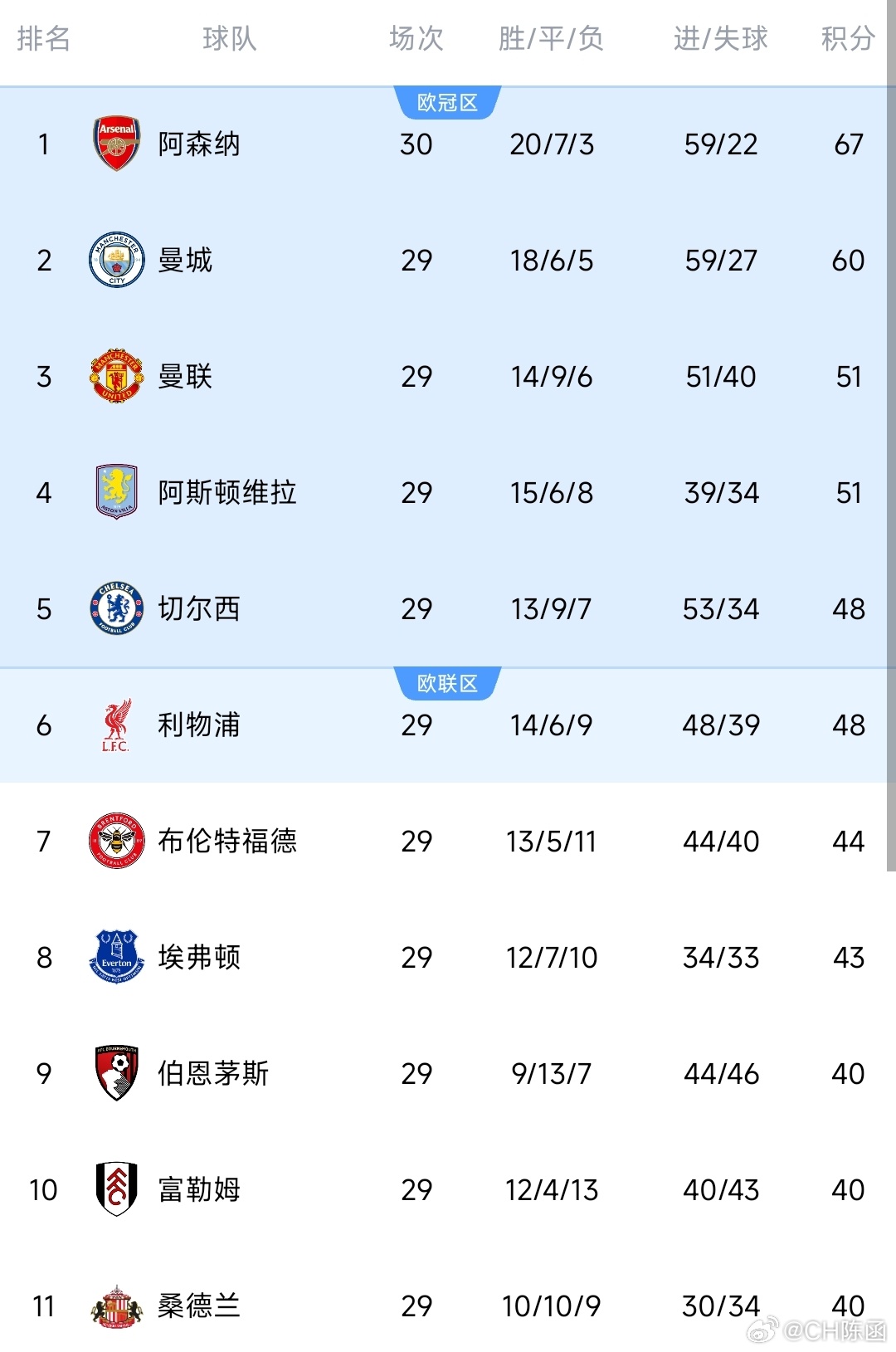Screen dimensions: 896x1352
Task: Open team name 阿森纳
Action: tap(199, 144)
